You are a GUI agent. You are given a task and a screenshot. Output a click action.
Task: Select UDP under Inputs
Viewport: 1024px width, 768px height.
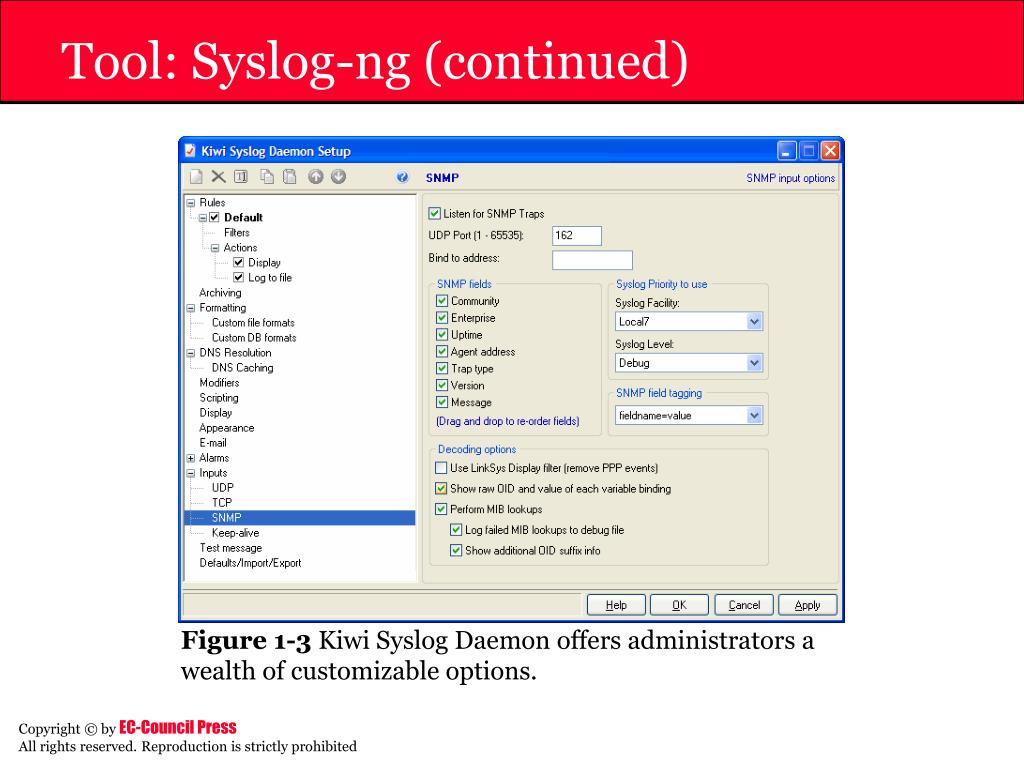click(x=223, y=488)
